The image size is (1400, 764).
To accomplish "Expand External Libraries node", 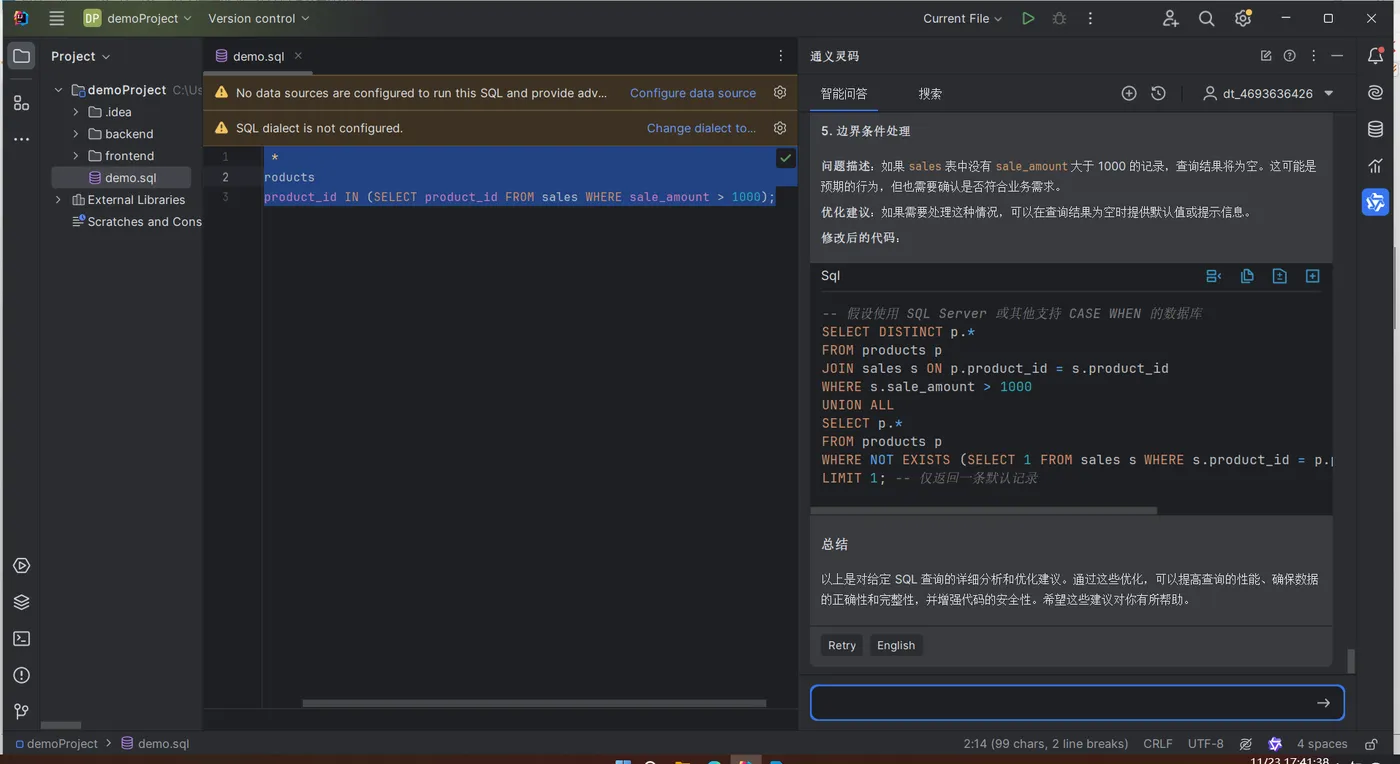I will coord(58,200).
